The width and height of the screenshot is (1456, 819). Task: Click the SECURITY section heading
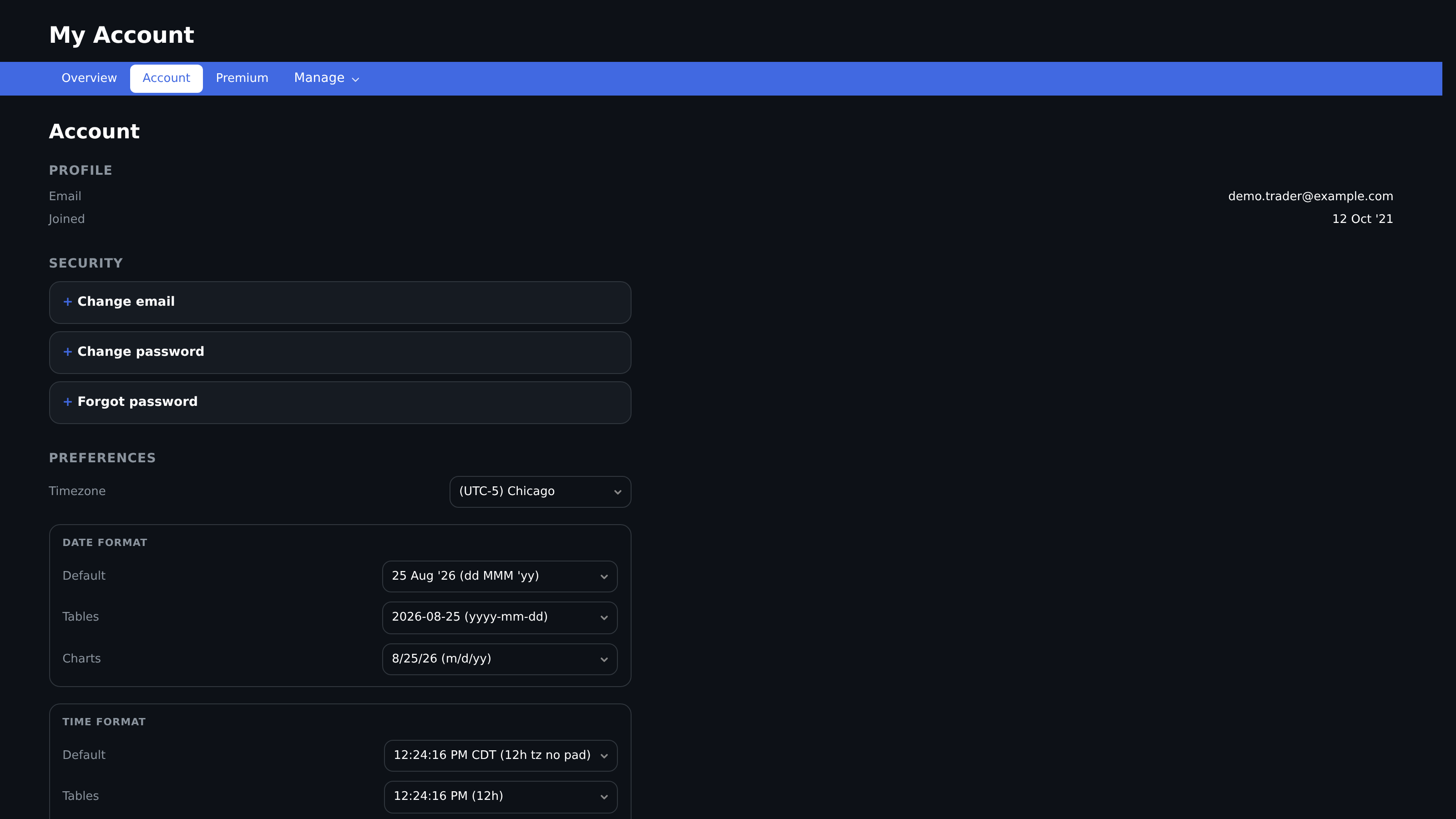pyautogui.click(x=86, y=263)
